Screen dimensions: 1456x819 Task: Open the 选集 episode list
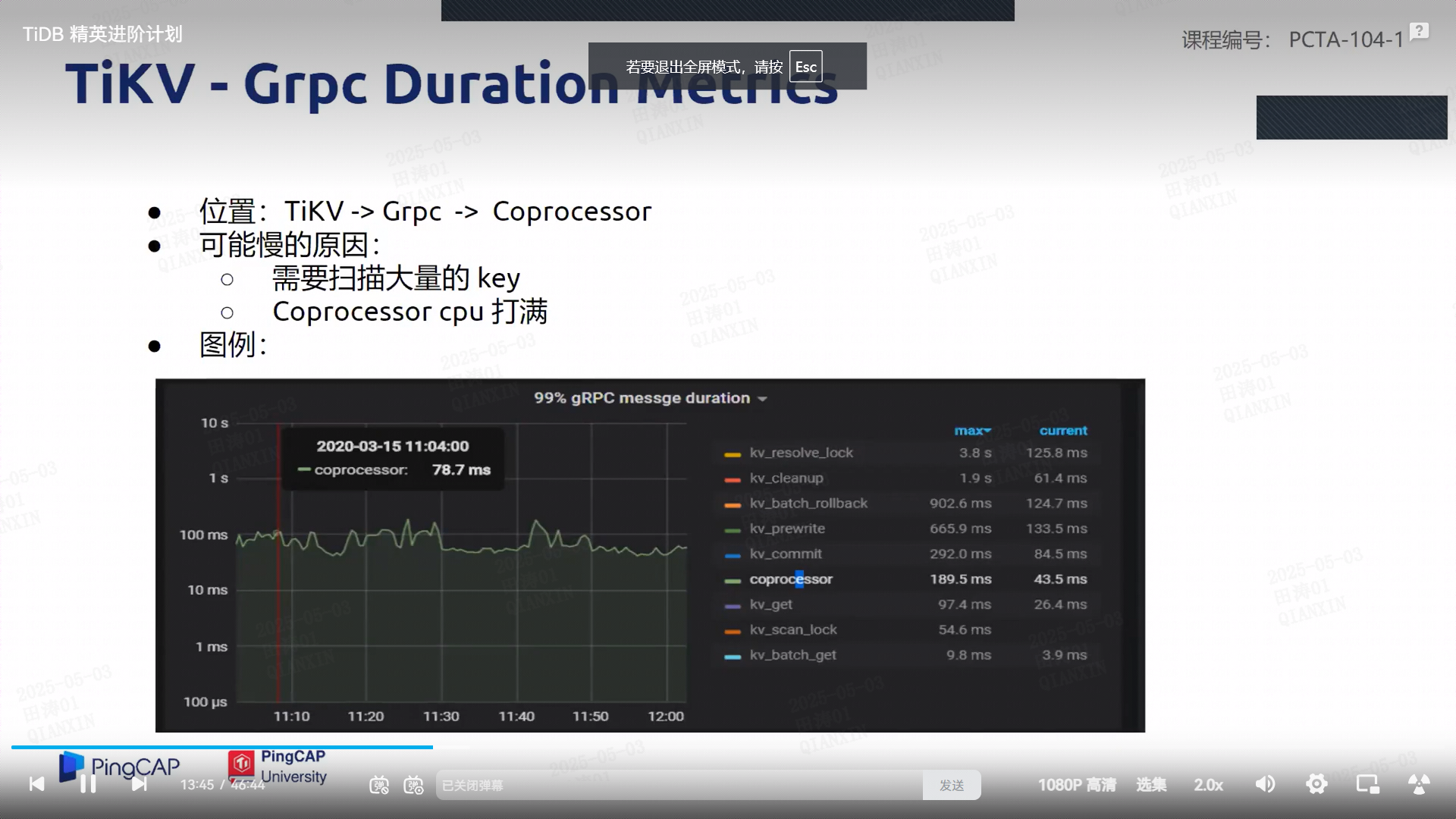[x=1151, y=785]
